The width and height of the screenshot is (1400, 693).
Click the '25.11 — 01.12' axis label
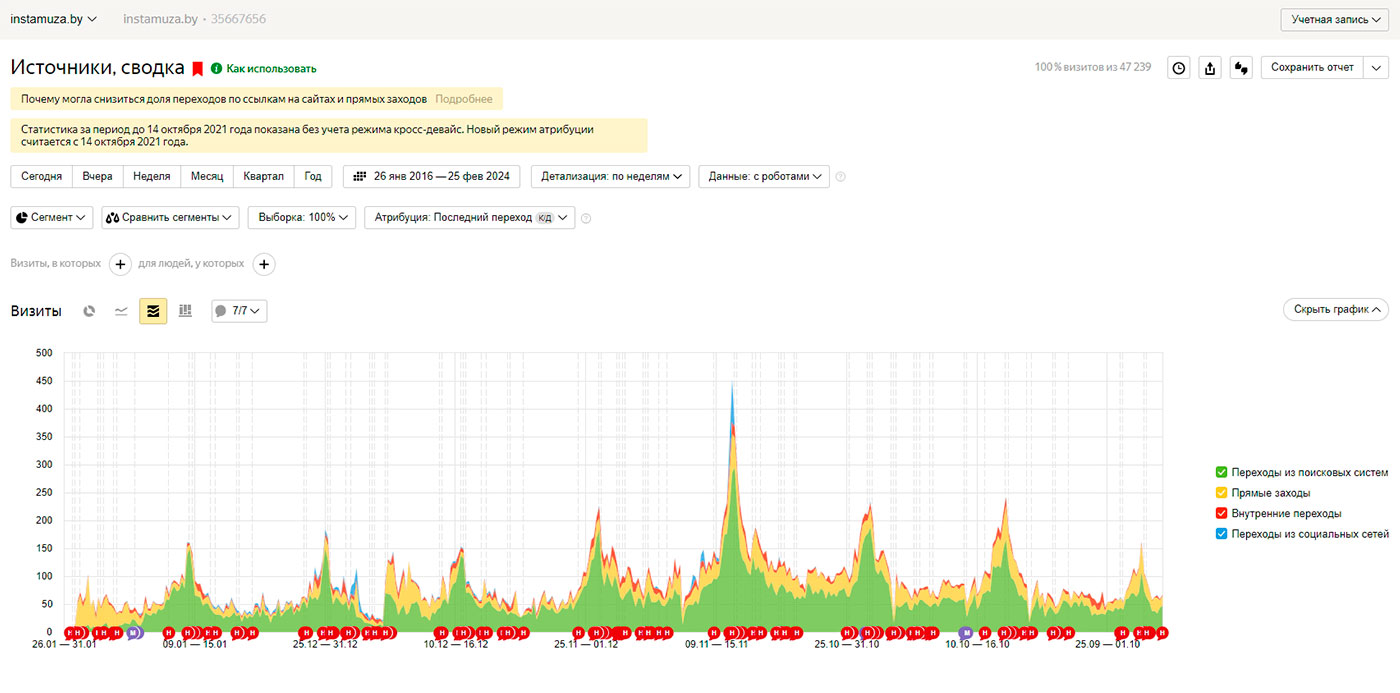click(x=586, y=645)
